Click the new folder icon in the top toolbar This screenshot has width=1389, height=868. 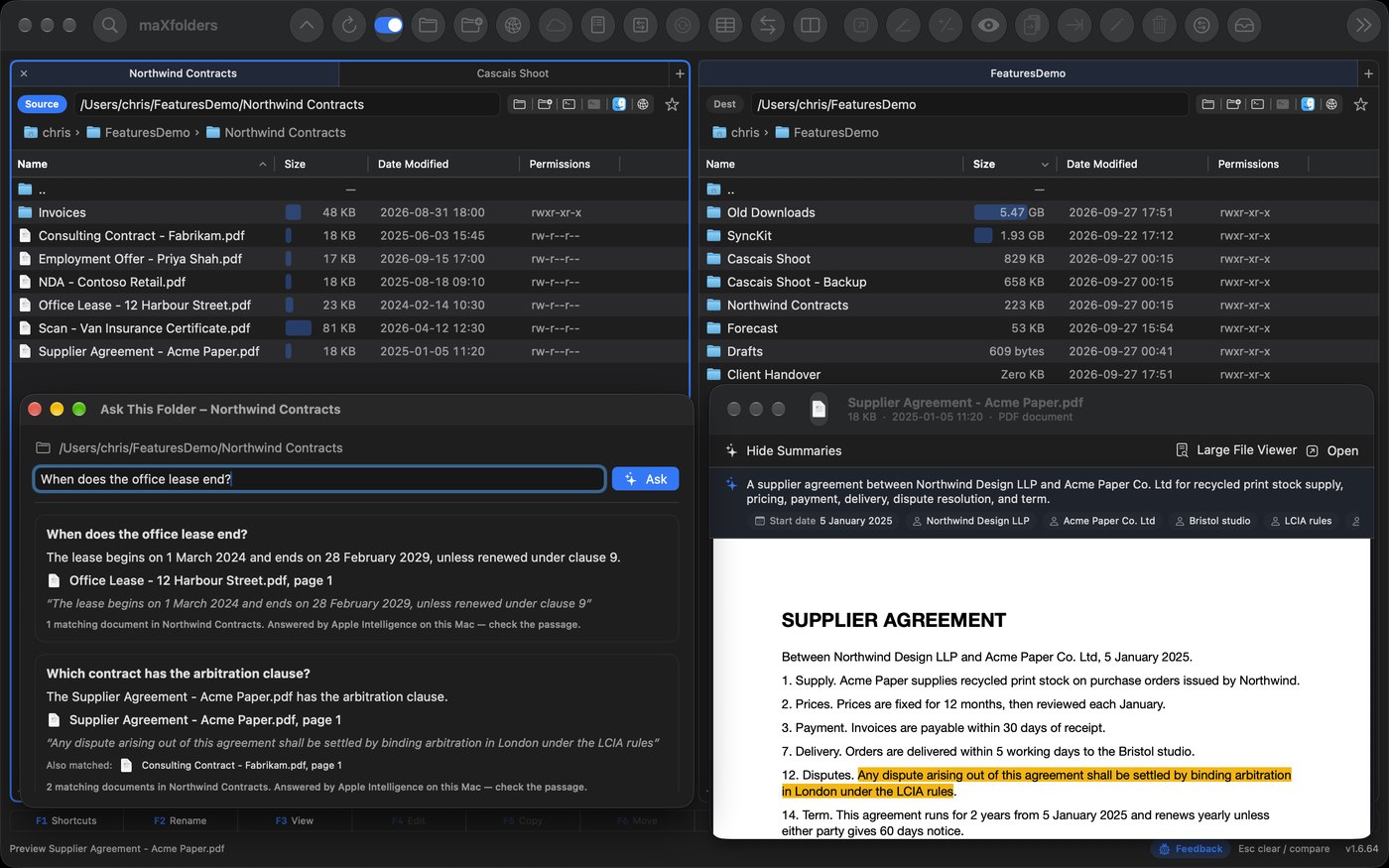tap(471, 26)
